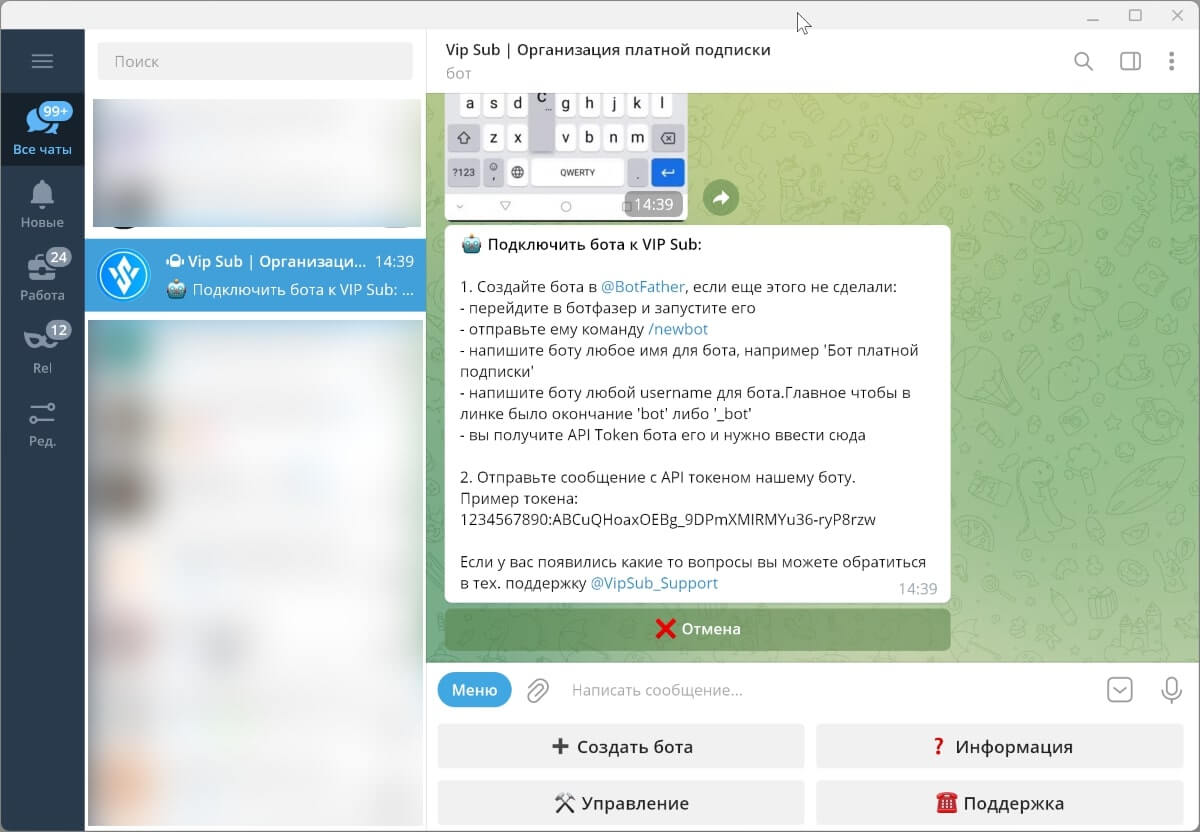Record a voice message with microphone
Screen dimensions: 1200x832
pos(1171,690)
